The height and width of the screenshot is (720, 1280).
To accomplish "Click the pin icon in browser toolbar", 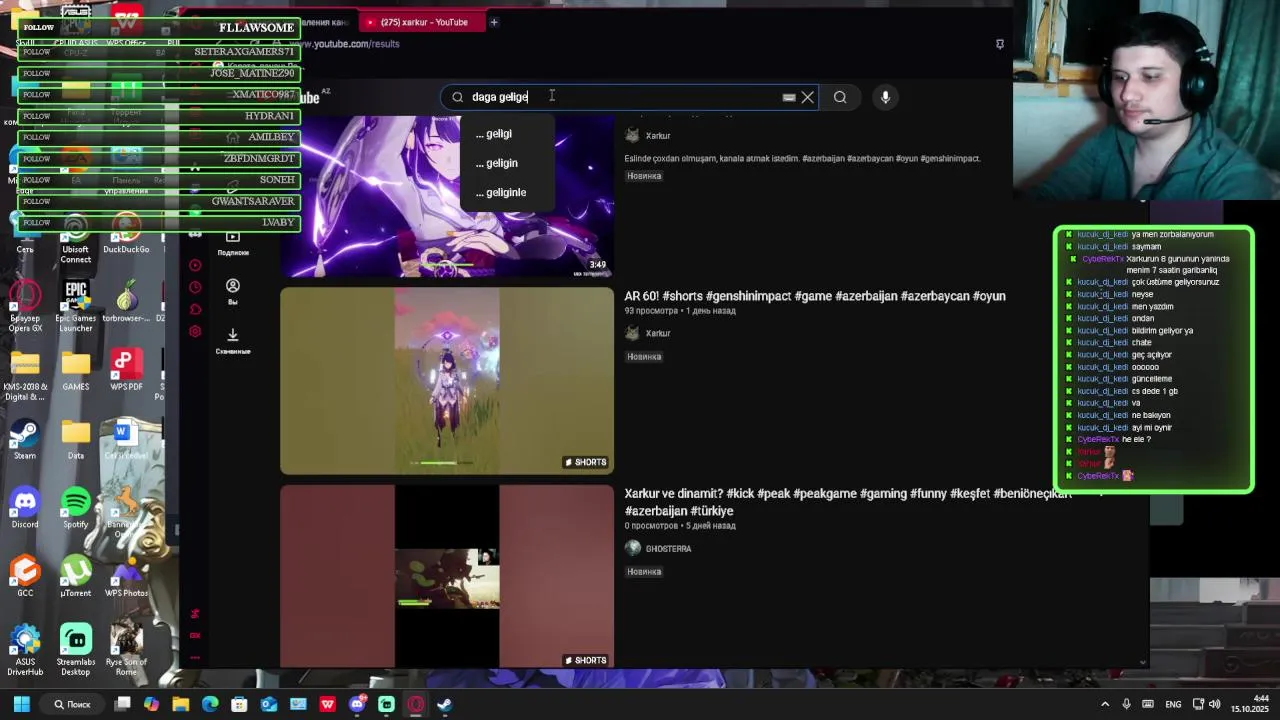I will pyautogui.click(x=999, y=44).
